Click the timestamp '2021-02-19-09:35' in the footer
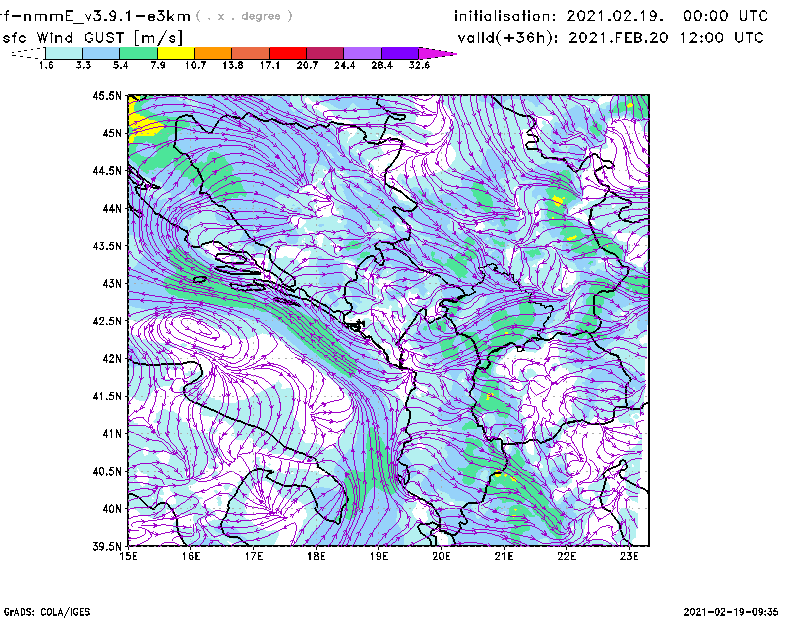800x618 pixels. pos(731,612)
